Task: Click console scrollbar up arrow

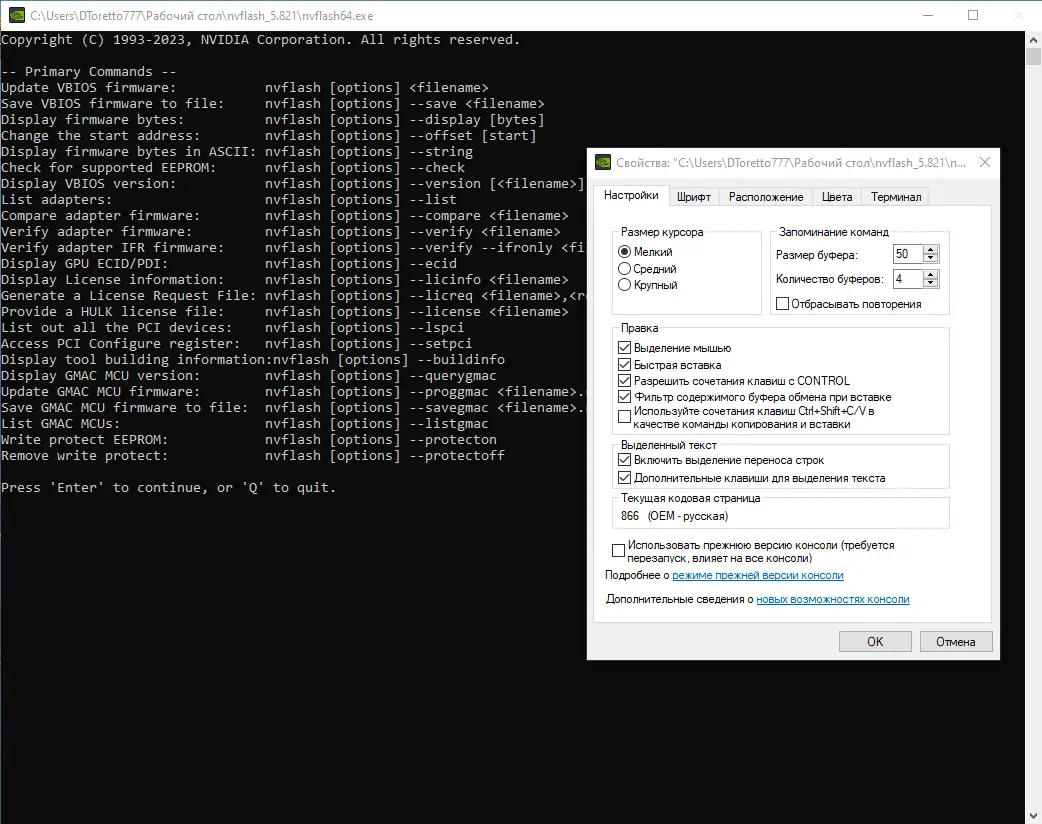Action: [x=1033, y=39]
